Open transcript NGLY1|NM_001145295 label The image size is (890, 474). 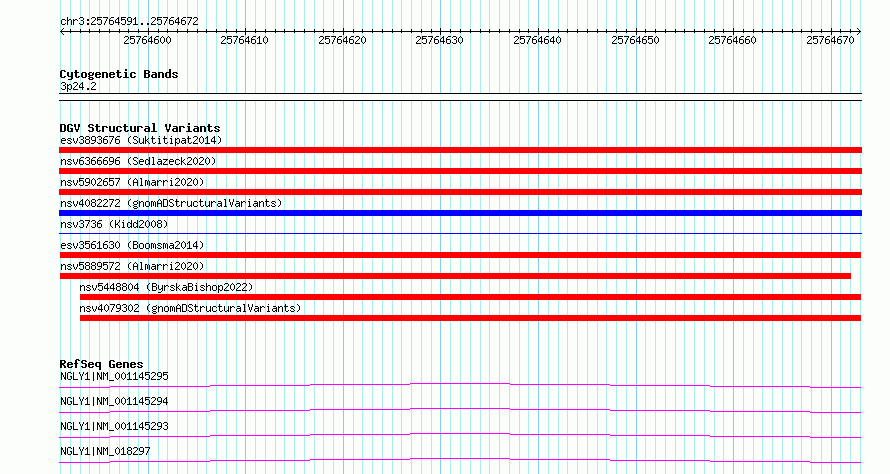pos(114,376)
